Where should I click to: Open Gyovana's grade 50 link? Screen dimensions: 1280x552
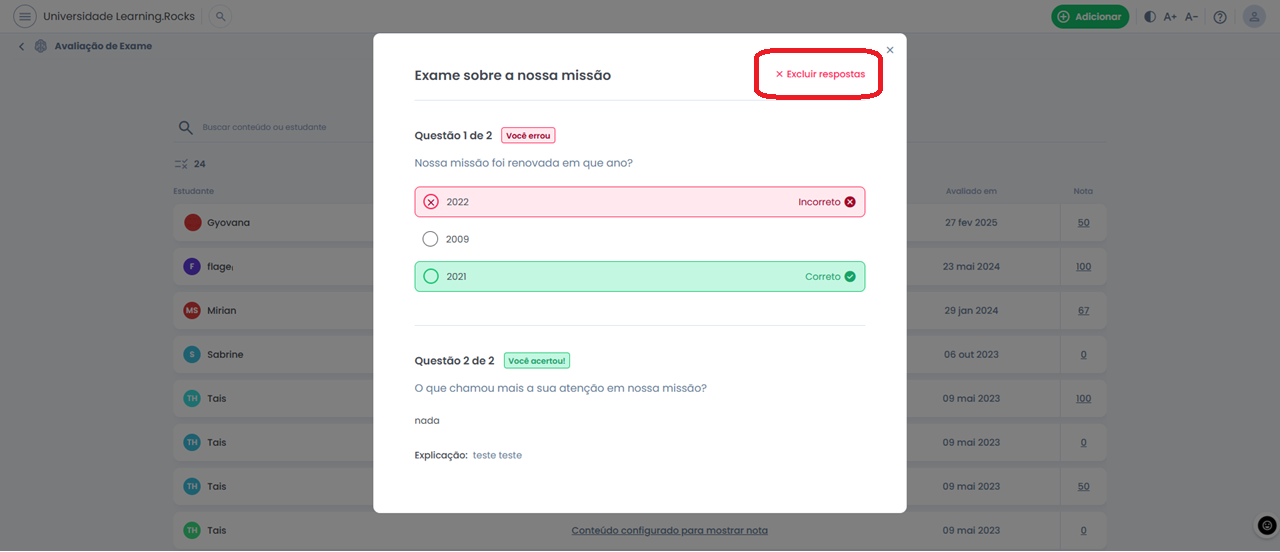[1083, 223]
